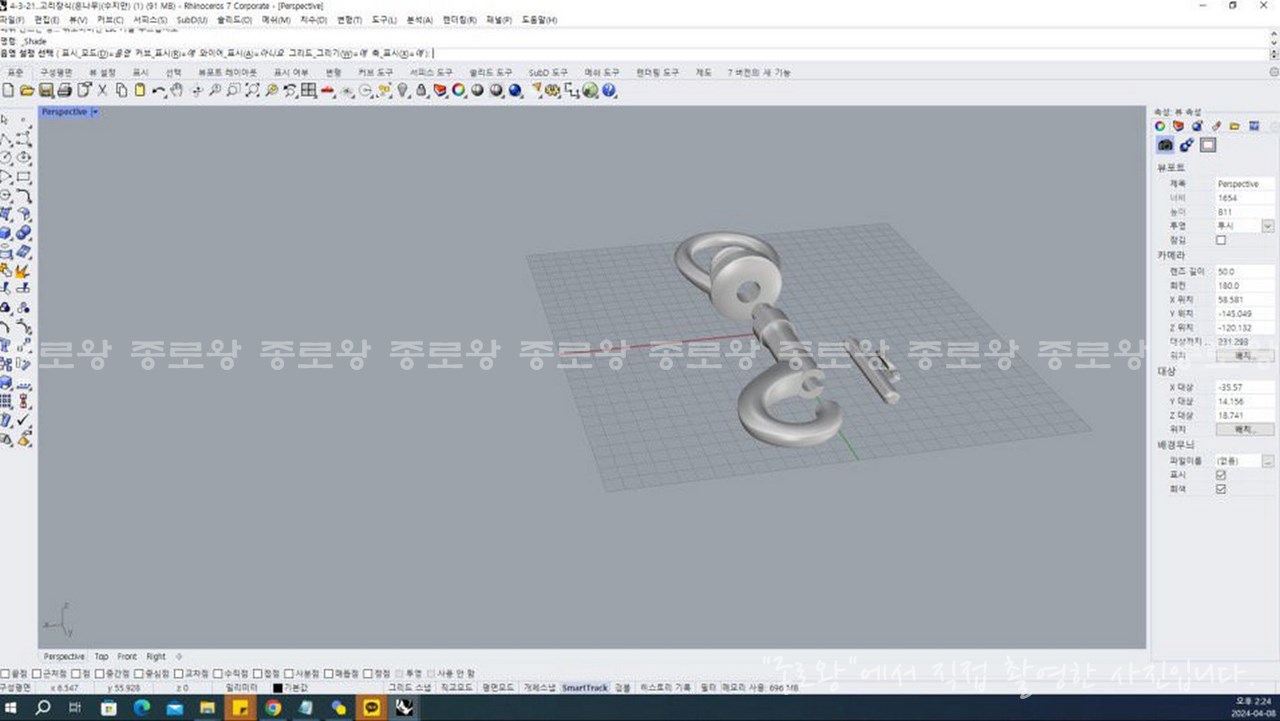Click the 회전 value field 180.0
The image size is (1280, 721).
pyautogui.click(x=1244, y=286)
